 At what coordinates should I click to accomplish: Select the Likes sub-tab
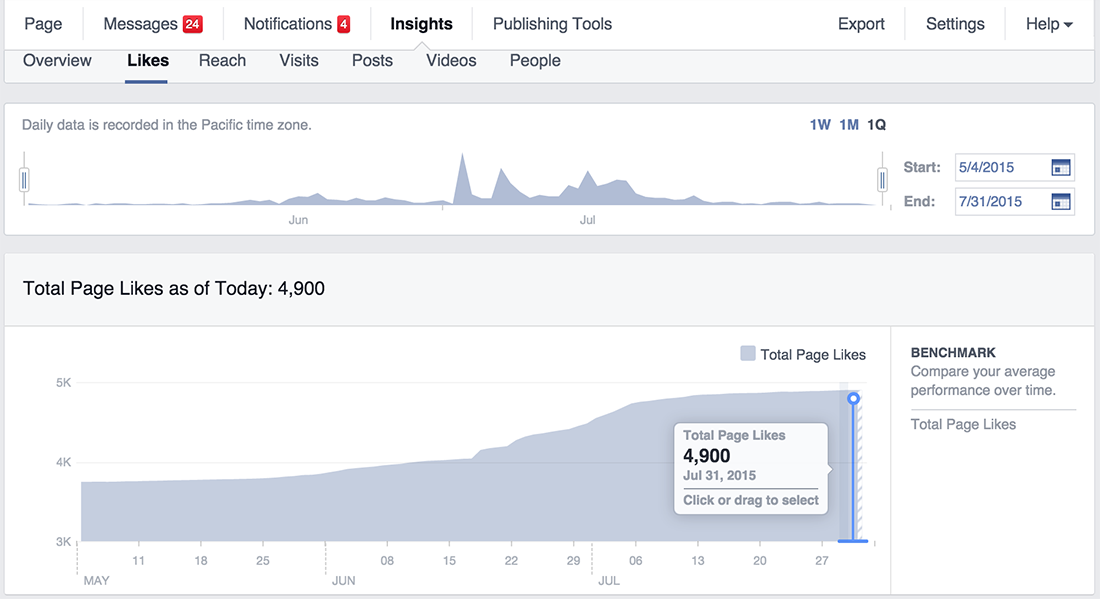pos(147,60)
